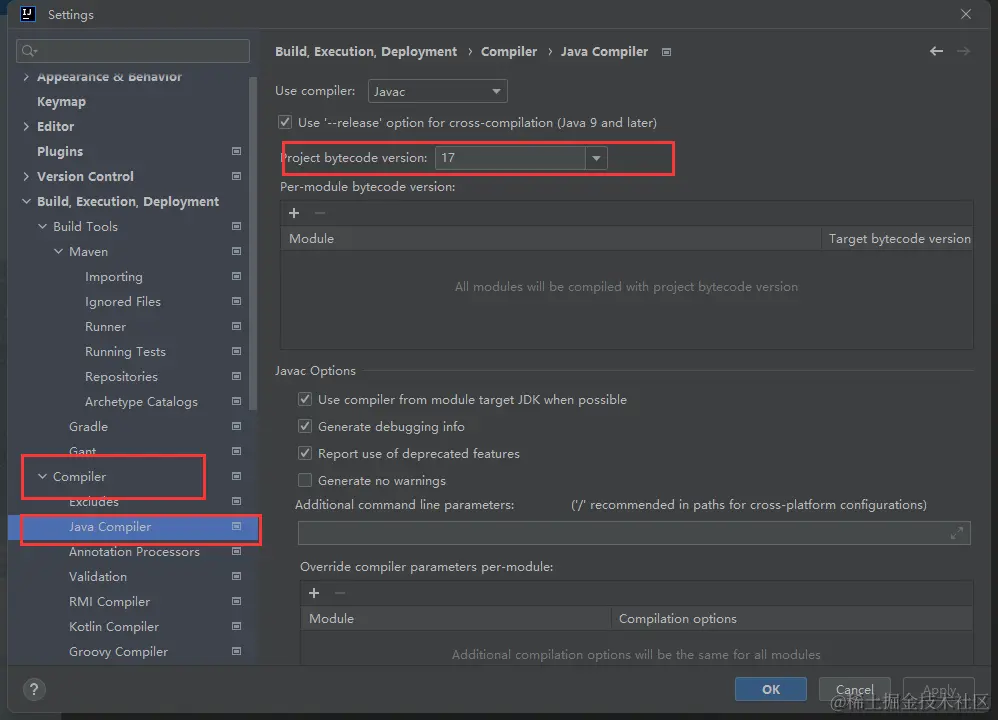The height and width of the screenshot is (720, 998).
Task: Enable Generate no warnings checkbox
Action: coord(305,481)
